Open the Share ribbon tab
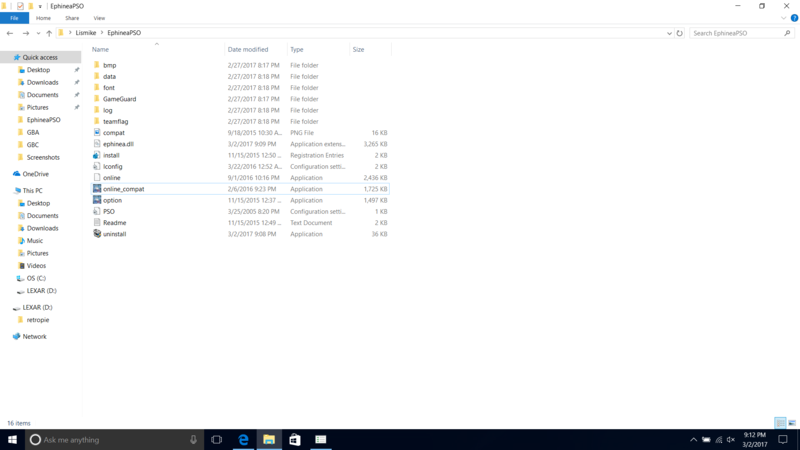 pyautogui.click(x=72, y=18)
